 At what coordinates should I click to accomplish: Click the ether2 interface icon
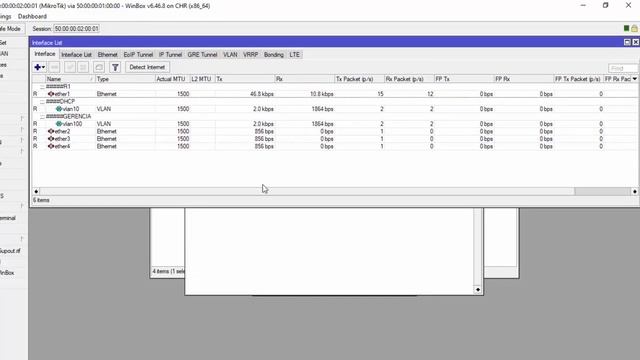point(51,131)
